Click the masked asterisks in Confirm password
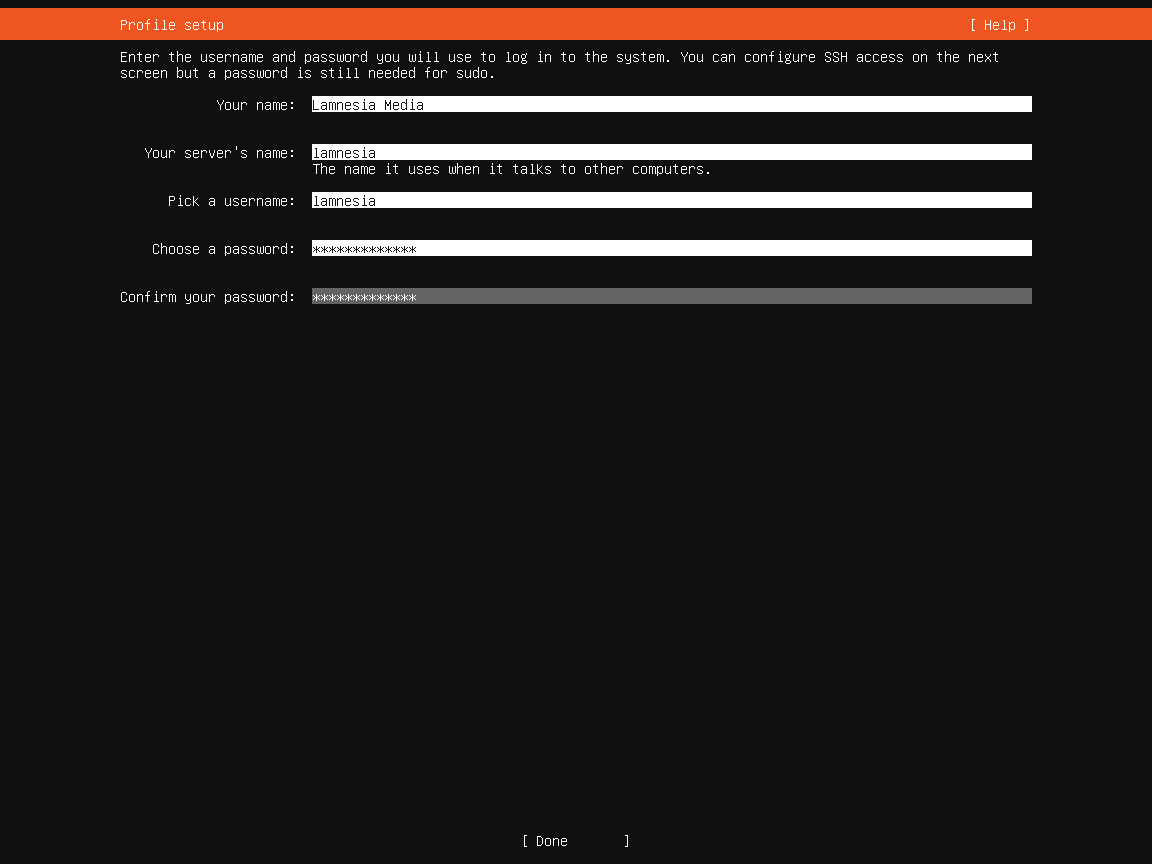Viewport: 1152px width, 864px height. [x=364, y=297]
